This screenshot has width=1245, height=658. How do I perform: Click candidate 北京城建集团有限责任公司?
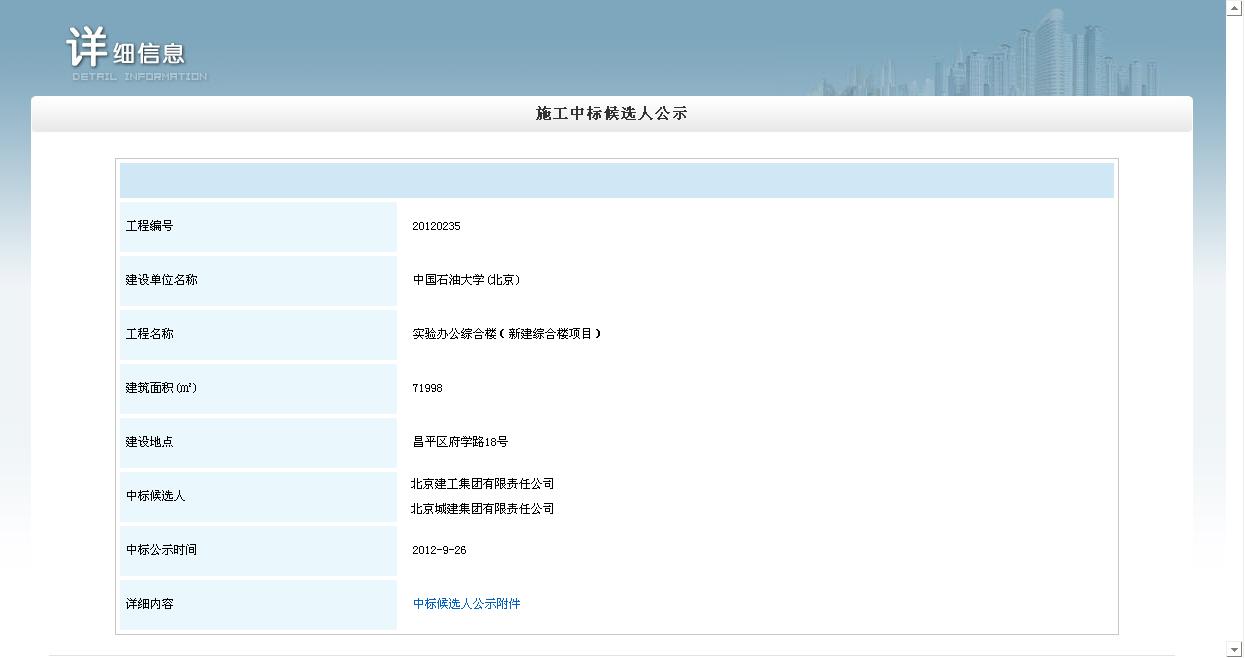482,509
